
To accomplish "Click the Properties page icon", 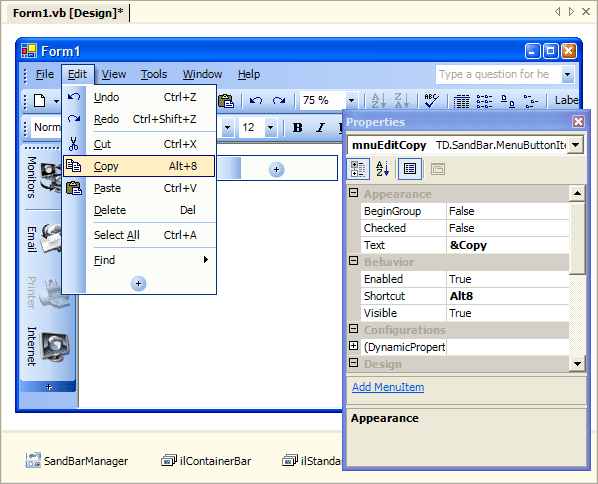I will pyautogui.click(x=410, y=169).
